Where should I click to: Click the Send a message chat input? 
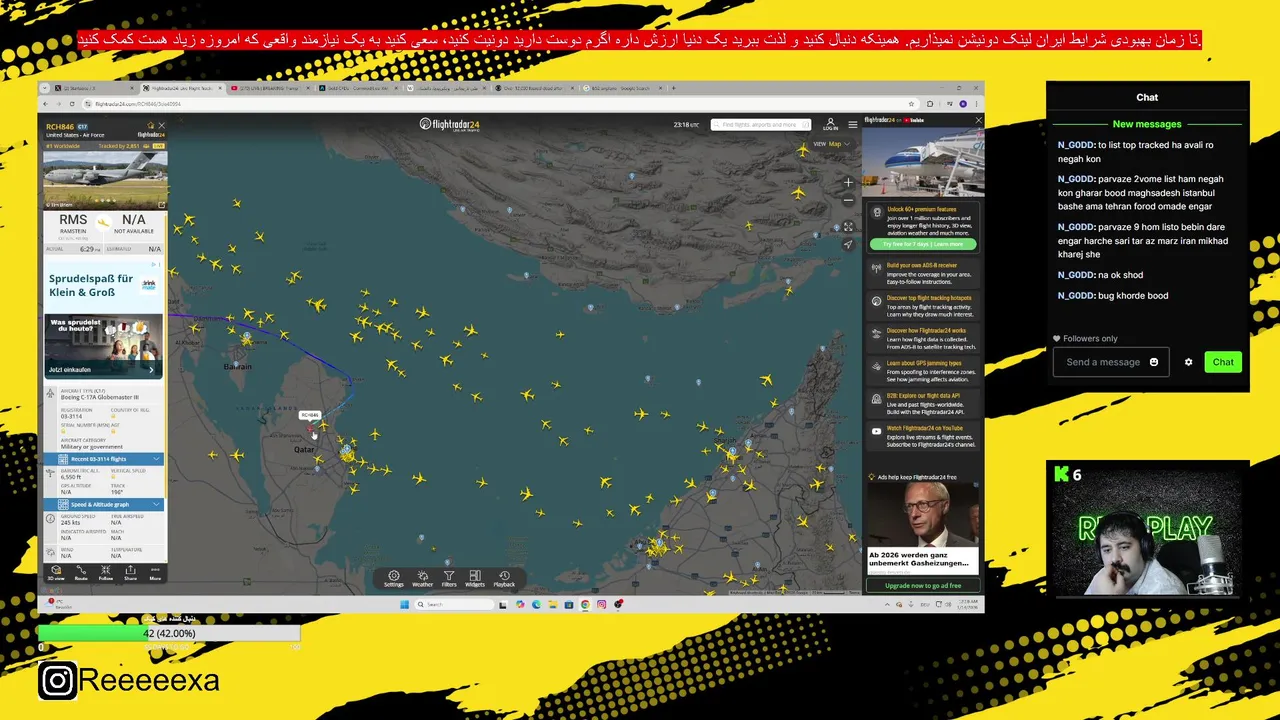coord(1102,362)
